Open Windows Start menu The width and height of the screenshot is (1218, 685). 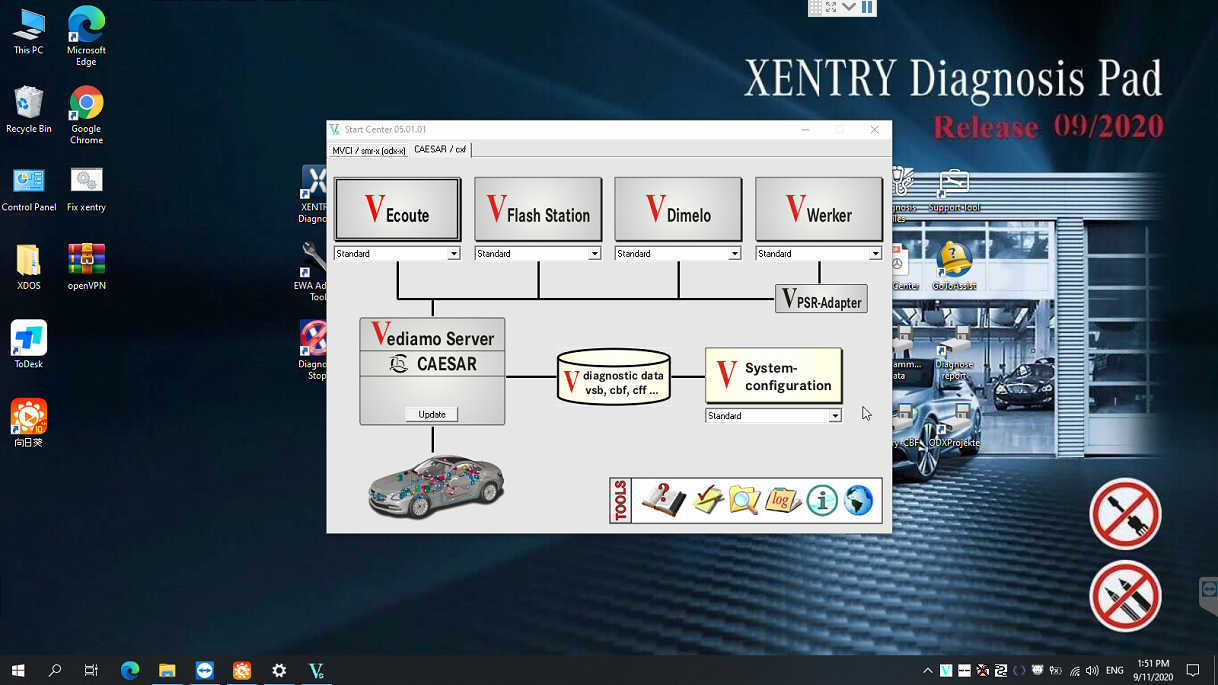tap(18, 670)
